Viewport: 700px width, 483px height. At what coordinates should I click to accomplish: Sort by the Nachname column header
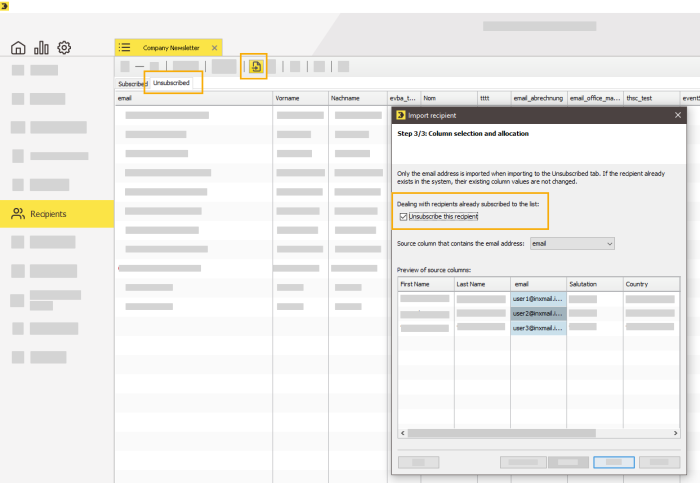358,98
